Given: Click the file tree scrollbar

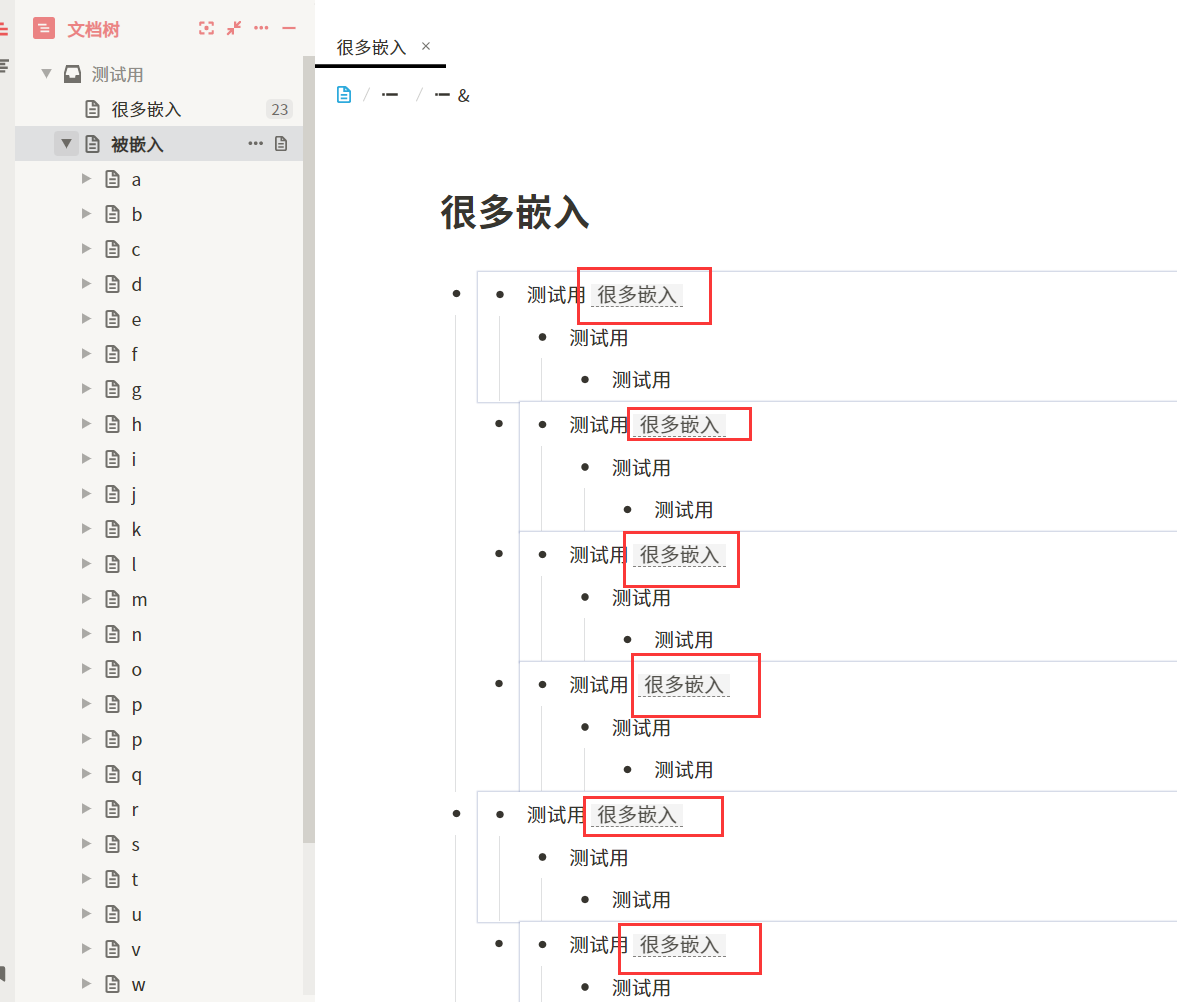Looking at the screenshot, I should point(309,449).
